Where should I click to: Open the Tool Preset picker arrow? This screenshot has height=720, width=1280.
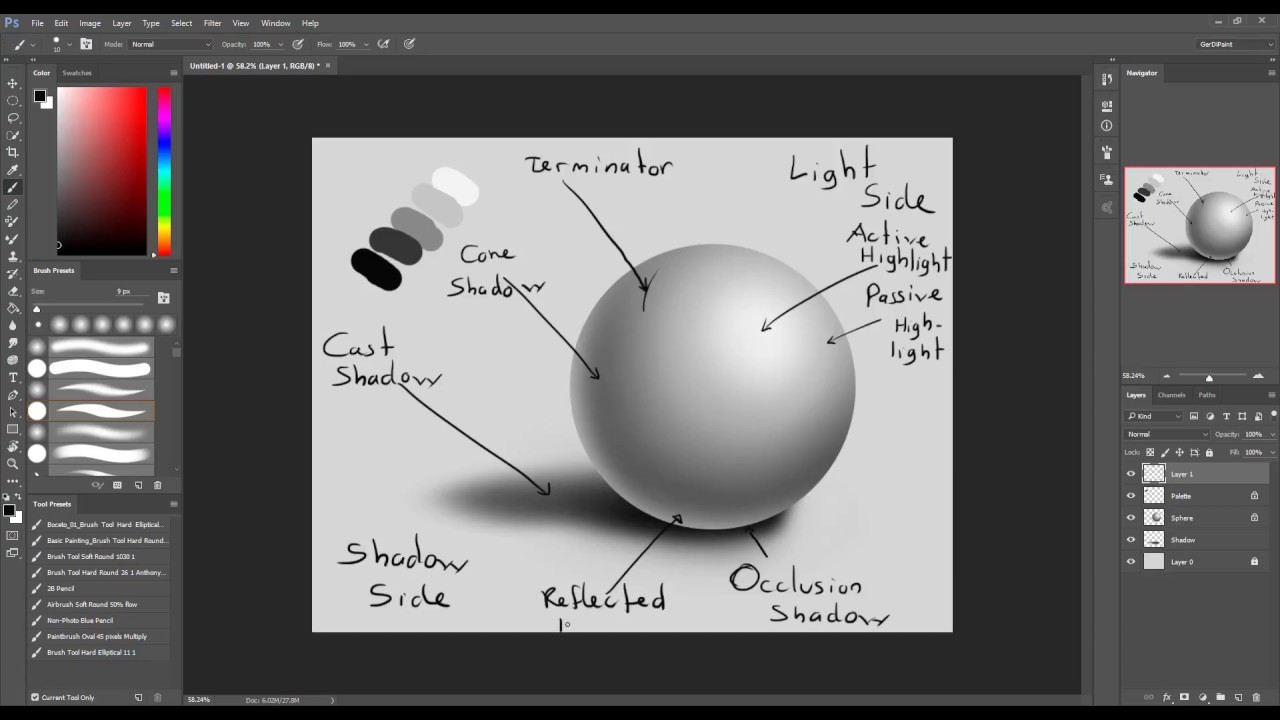click(x=33, y=44)
